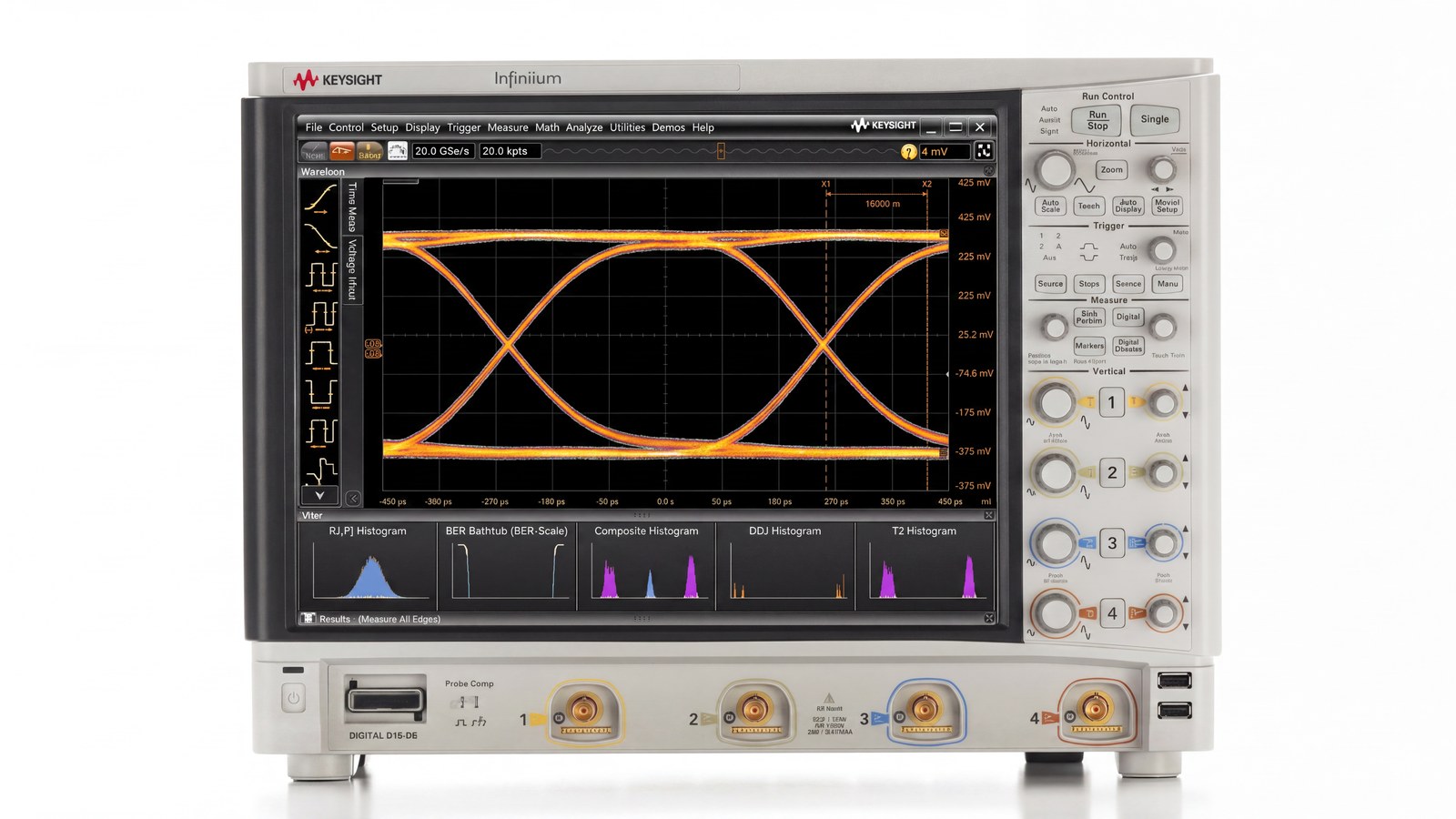Click the memory bar position marker in toolbar
Image resolution: width=1456 pixels, height=819 pixels.
point(721,151)
